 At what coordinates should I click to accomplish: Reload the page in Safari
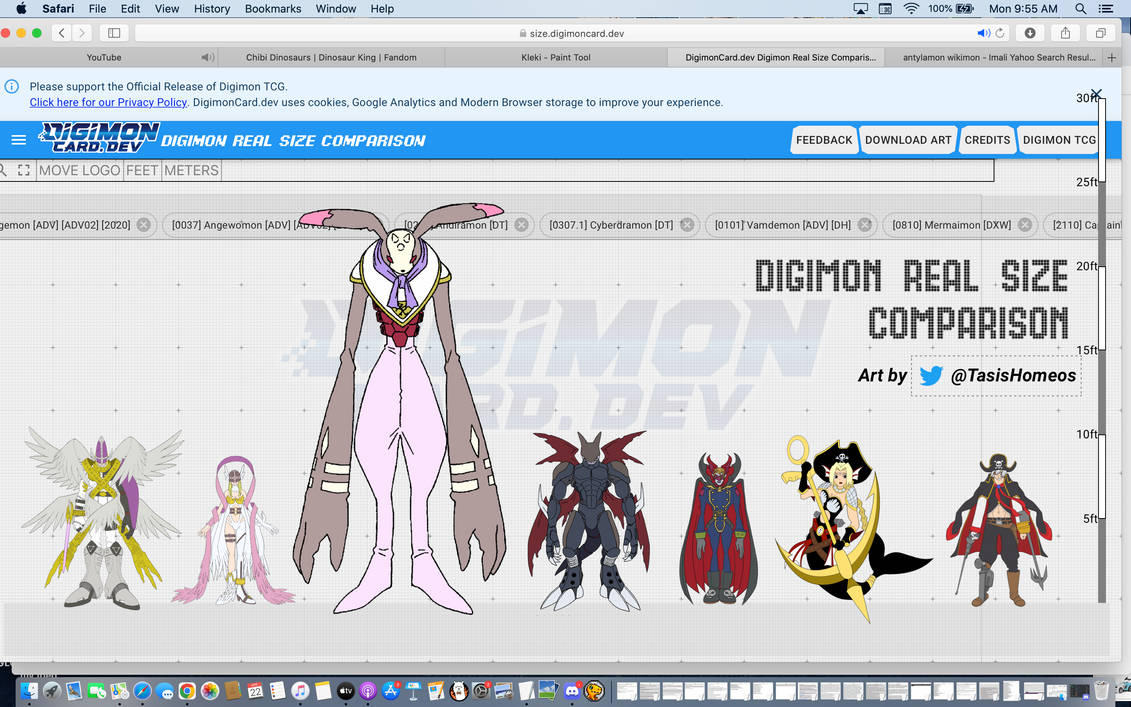(x=1000, y=33)
